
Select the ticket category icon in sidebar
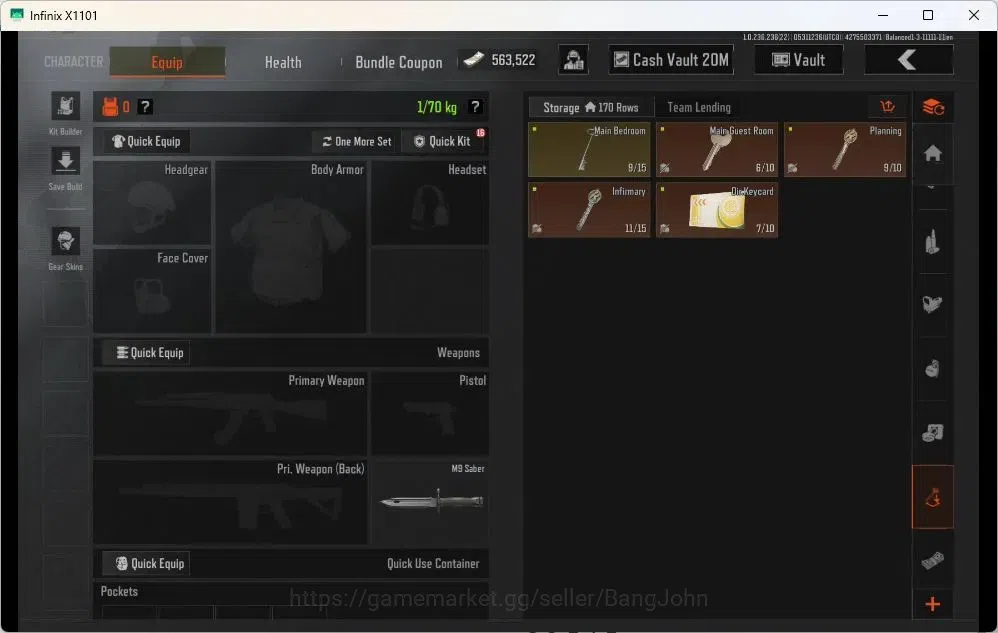(933, 560)
